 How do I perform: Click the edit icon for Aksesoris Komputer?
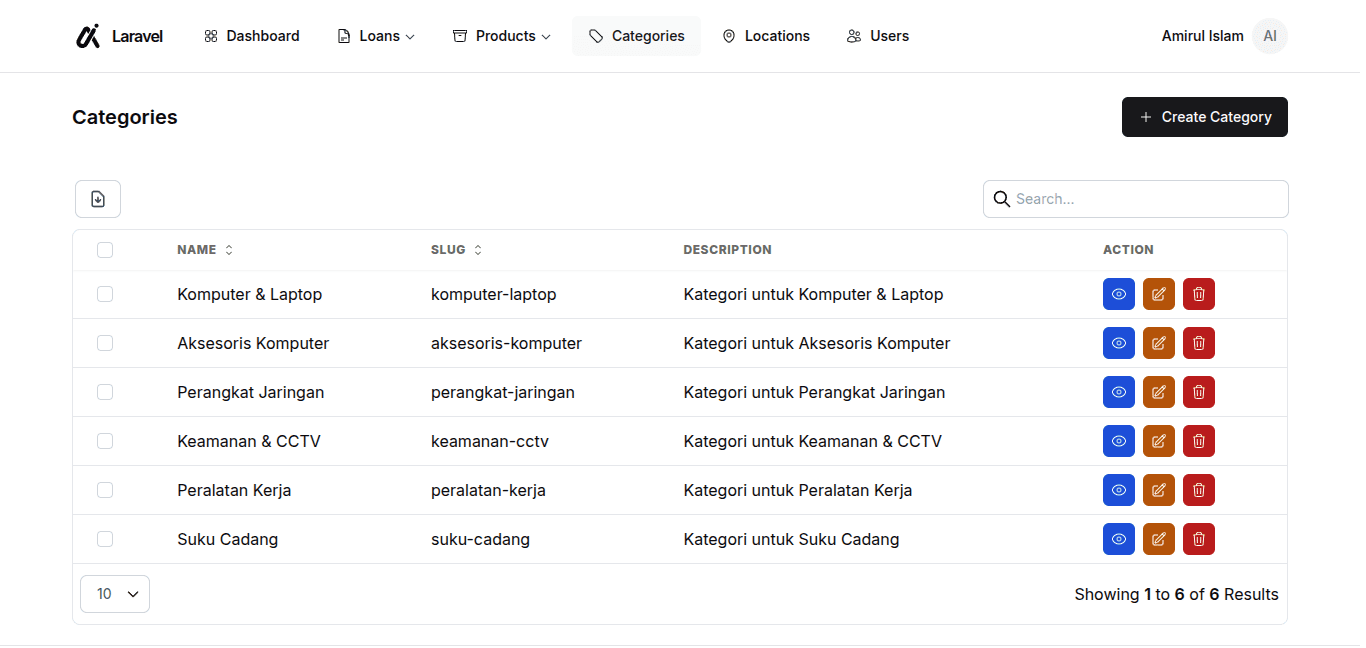1159,343
